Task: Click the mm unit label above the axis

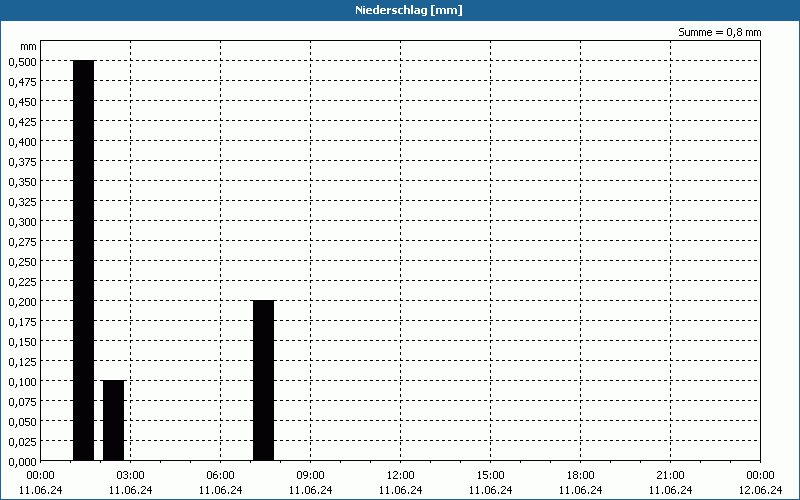Action: [29, 47]
